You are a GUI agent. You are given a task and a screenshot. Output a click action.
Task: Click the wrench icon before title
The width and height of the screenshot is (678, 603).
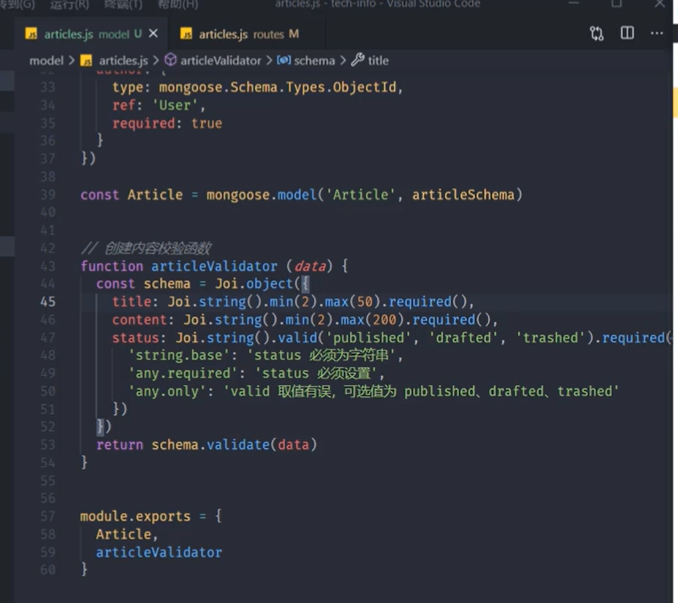click(x=358, y=60)
